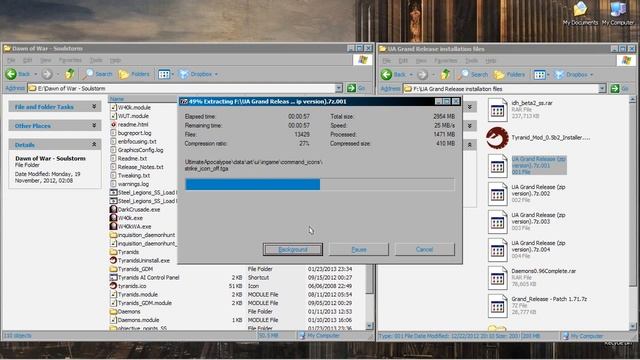Select DarkCrusade.exe icon
The height and width of the screenshot is (360, 640).
click(113, 209)
